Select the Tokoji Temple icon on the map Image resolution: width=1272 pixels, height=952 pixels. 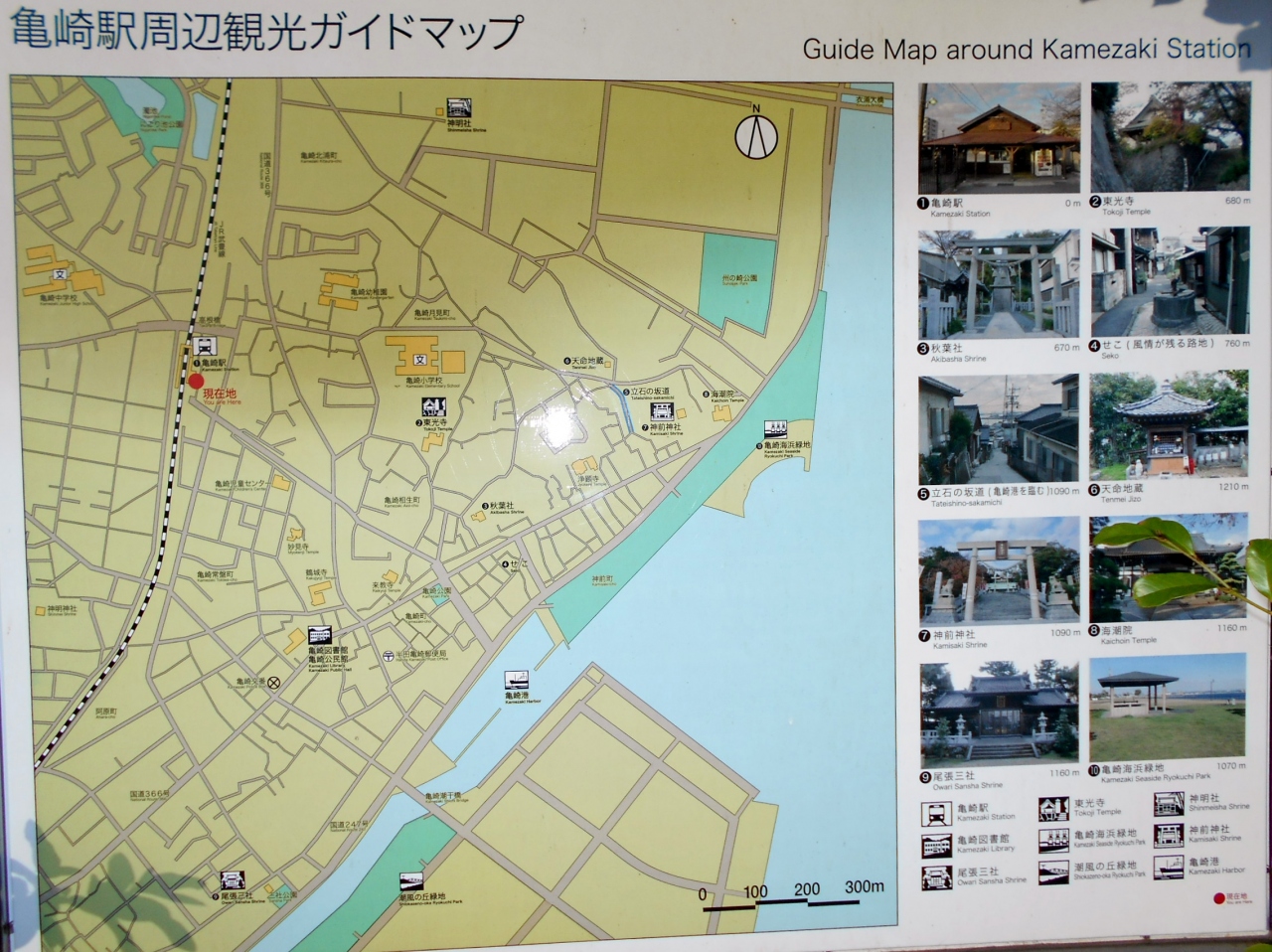tap(433, 406)
